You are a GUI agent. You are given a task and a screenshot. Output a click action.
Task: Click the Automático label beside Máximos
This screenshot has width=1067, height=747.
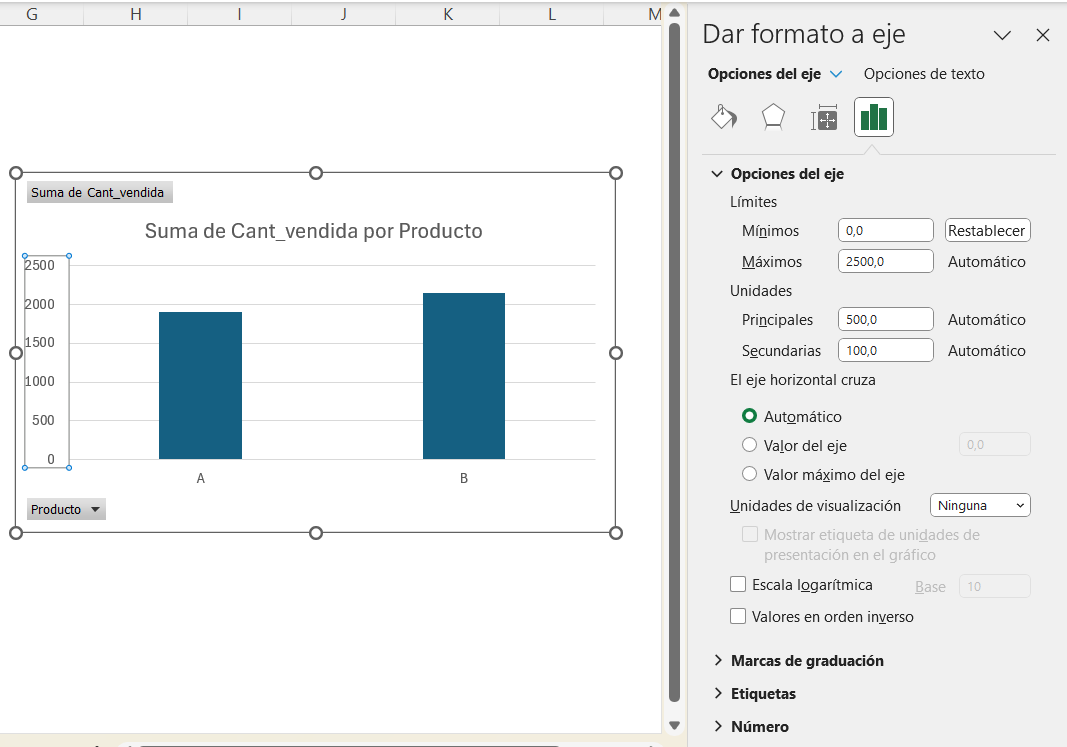pos(987,261)
